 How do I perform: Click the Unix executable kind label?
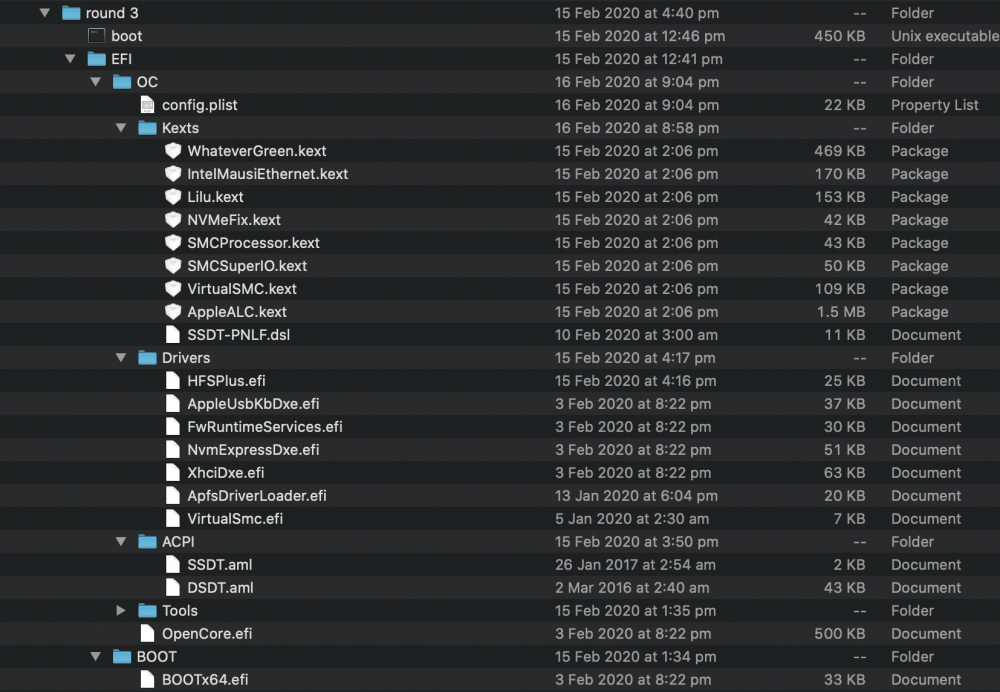click(x=945, y=36)
